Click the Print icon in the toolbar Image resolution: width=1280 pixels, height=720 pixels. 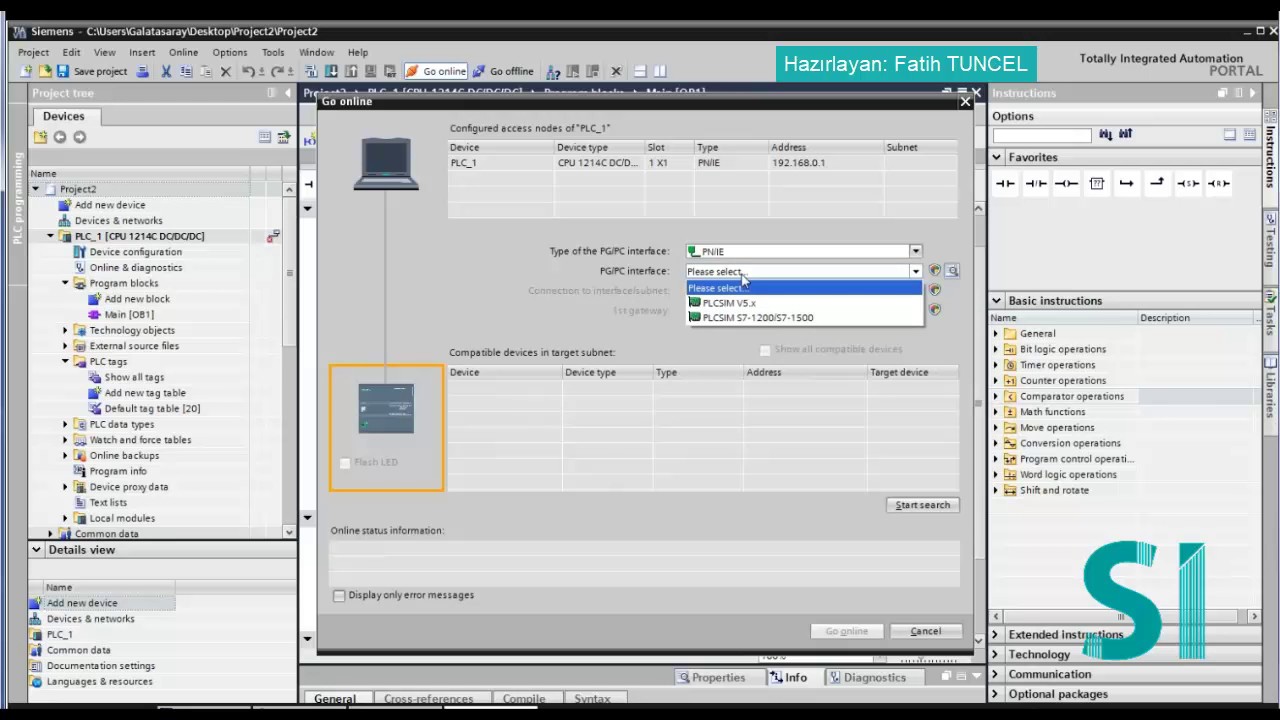point(143,71)
